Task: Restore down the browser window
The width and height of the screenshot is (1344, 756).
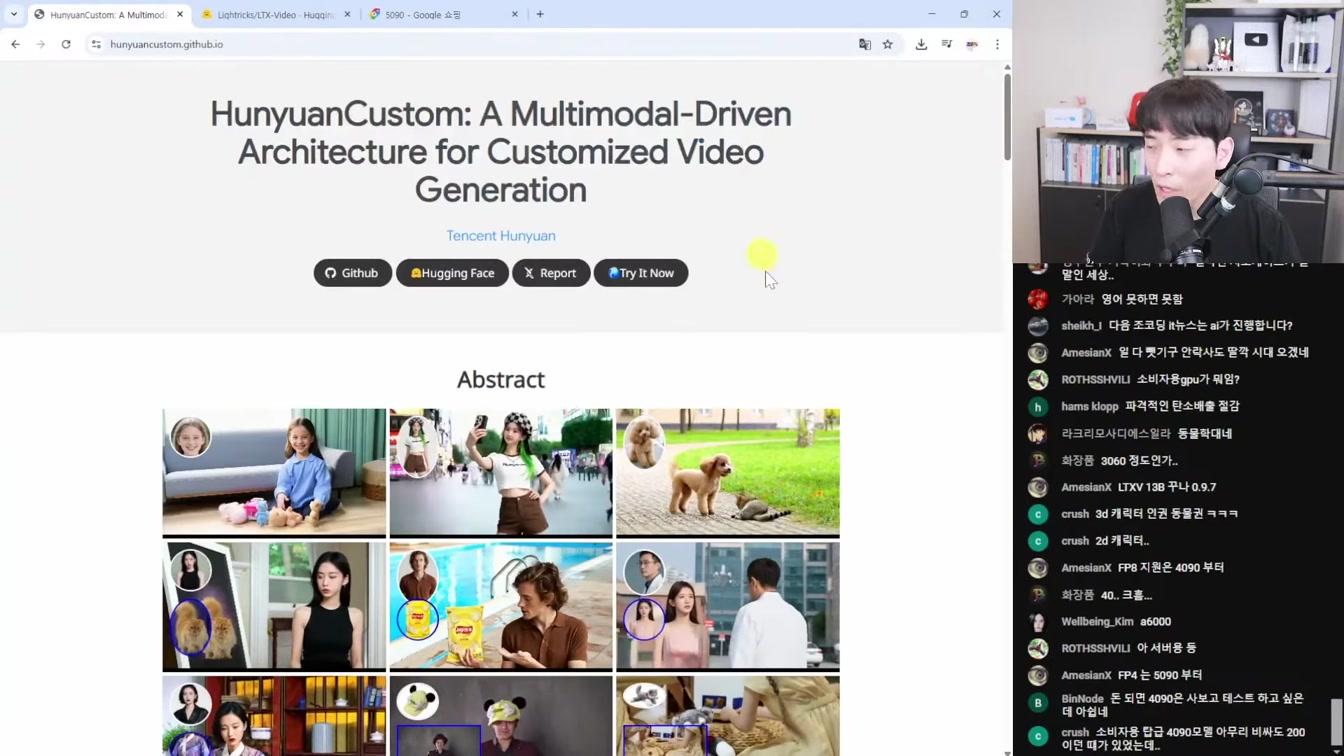Action: (x=964, y=14)
